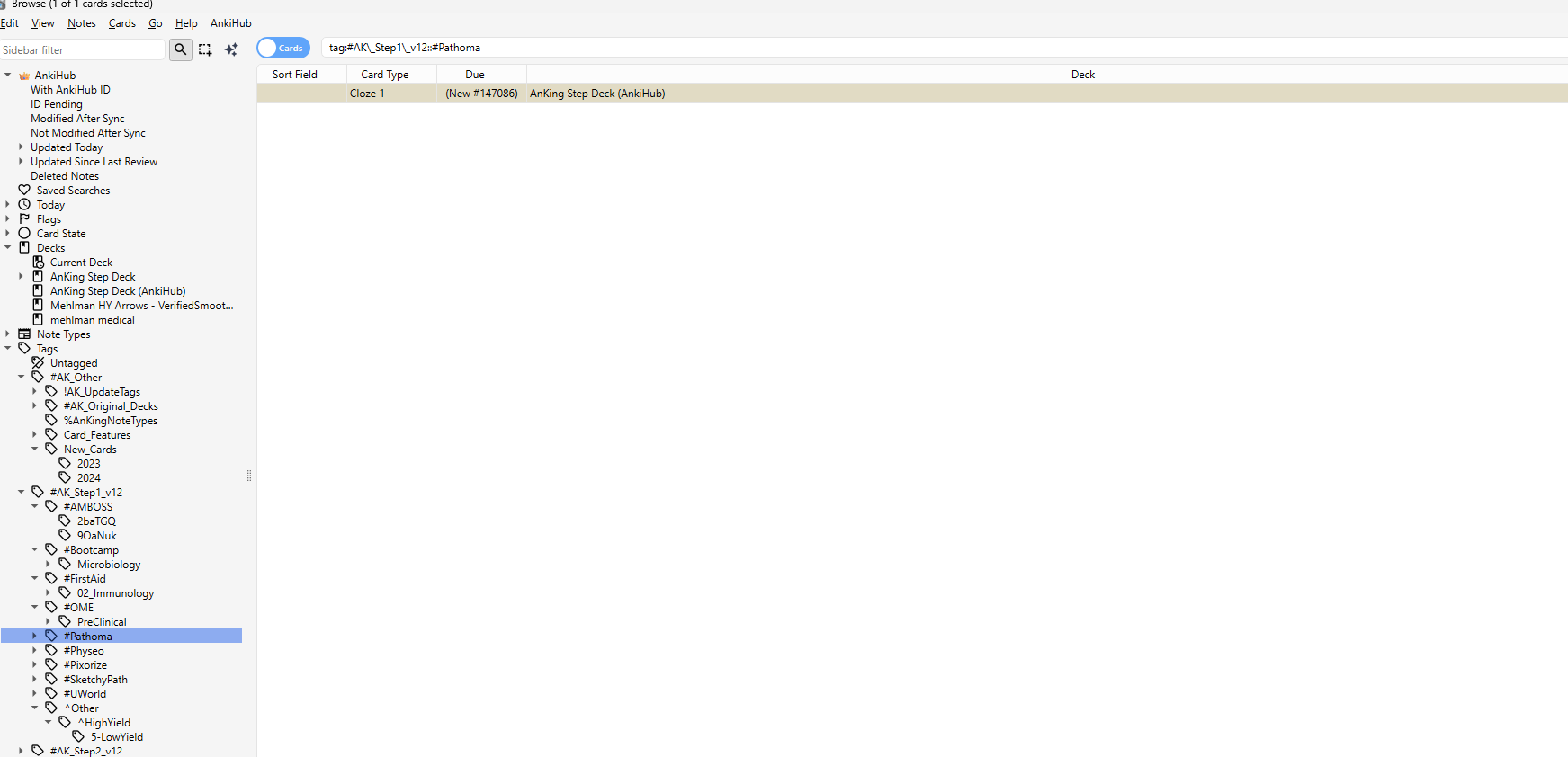The image size is (1568, 757).
Task: Click the AnkiHub sparkle AI icon
Action: tap(231, 49)
